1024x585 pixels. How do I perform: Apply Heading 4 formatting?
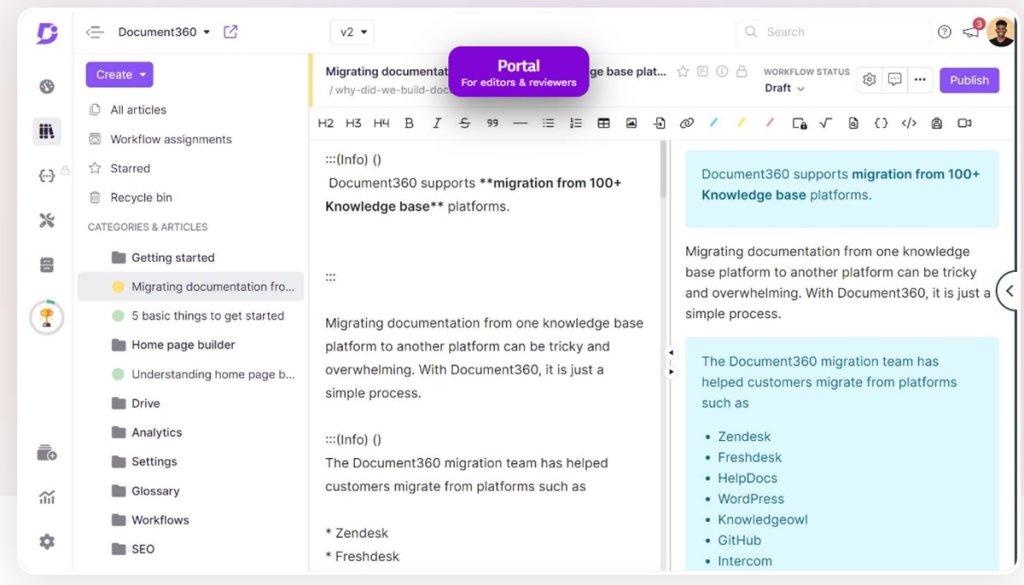(381, 123)
